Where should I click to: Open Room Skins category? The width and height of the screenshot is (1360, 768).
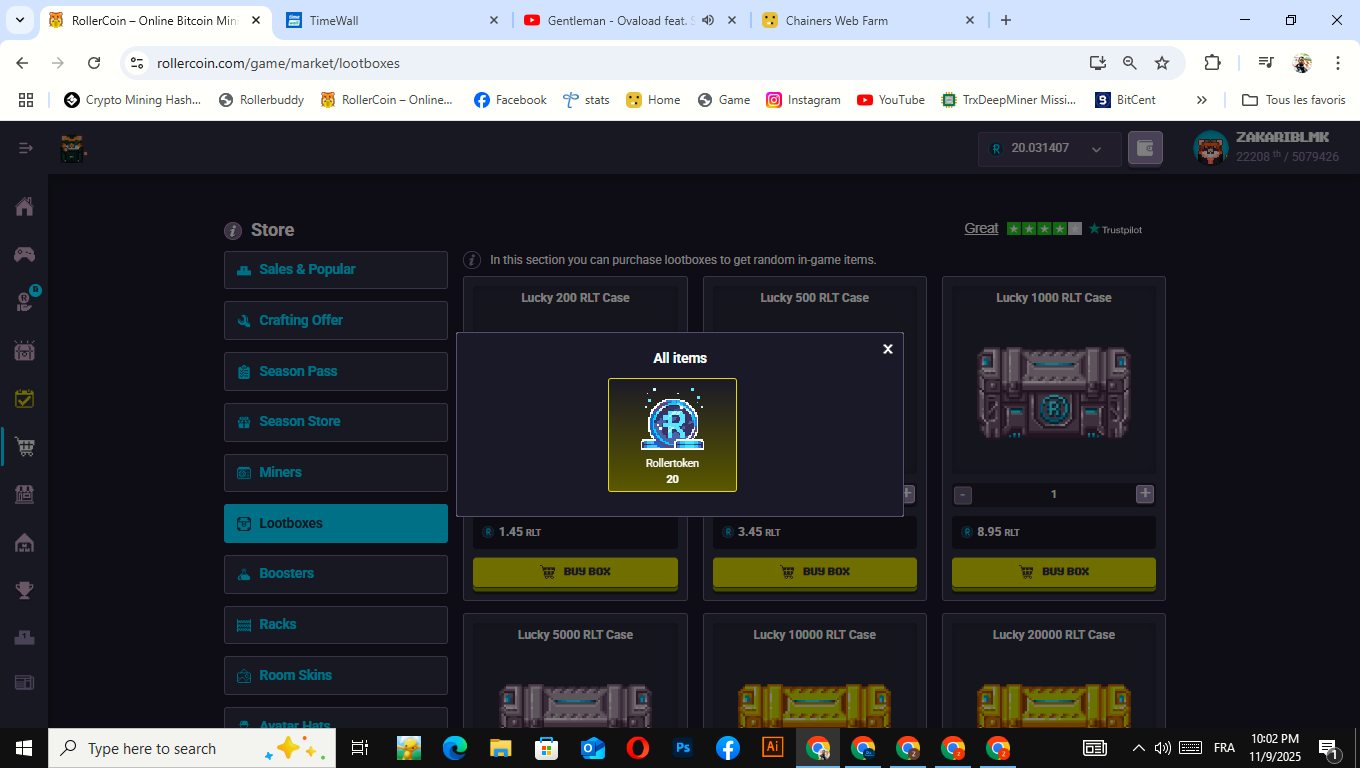point(336,675)
